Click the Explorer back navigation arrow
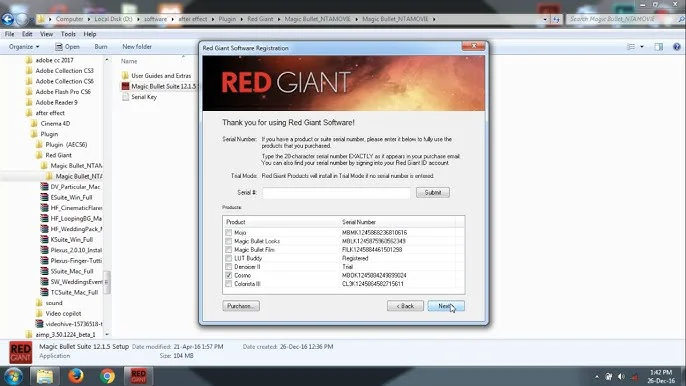686x386 pixels. click(7, 19)
